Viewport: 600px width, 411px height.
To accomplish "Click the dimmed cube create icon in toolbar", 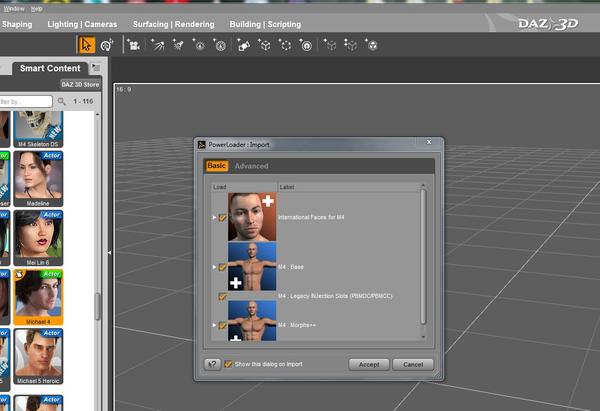I will [330, 45].
